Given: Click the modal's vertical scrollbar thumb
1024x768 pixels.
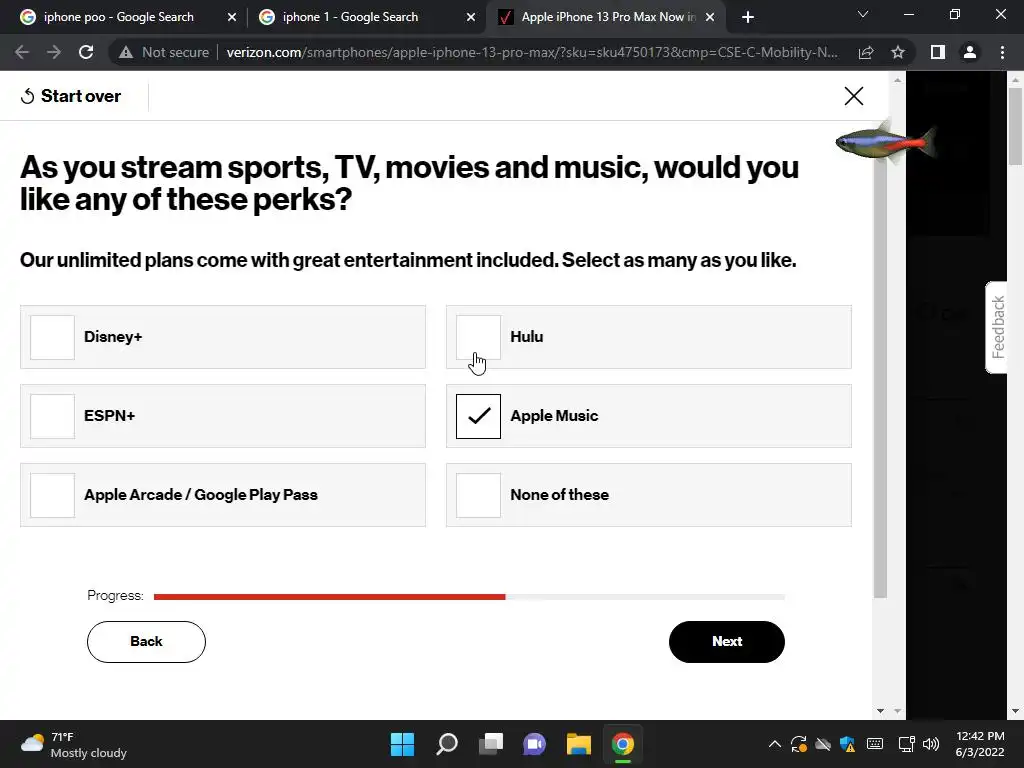Looking at the screenshot, I should pos(880,379).
